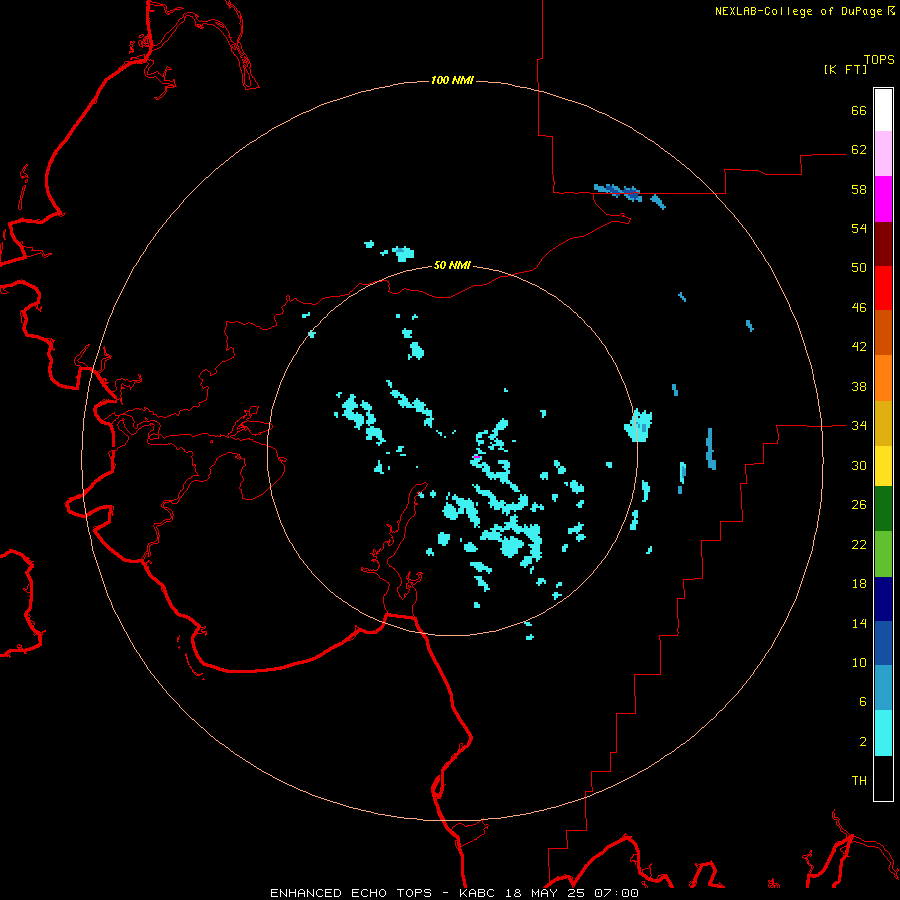
Task: Click the 58 legend value
Action: coord(859,189)
